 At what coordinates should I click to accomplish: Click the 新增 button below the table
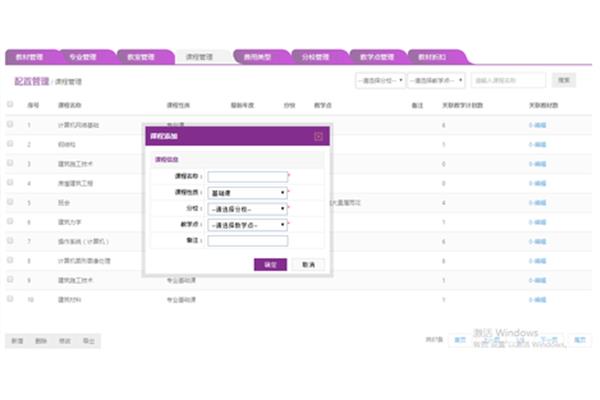17,341
